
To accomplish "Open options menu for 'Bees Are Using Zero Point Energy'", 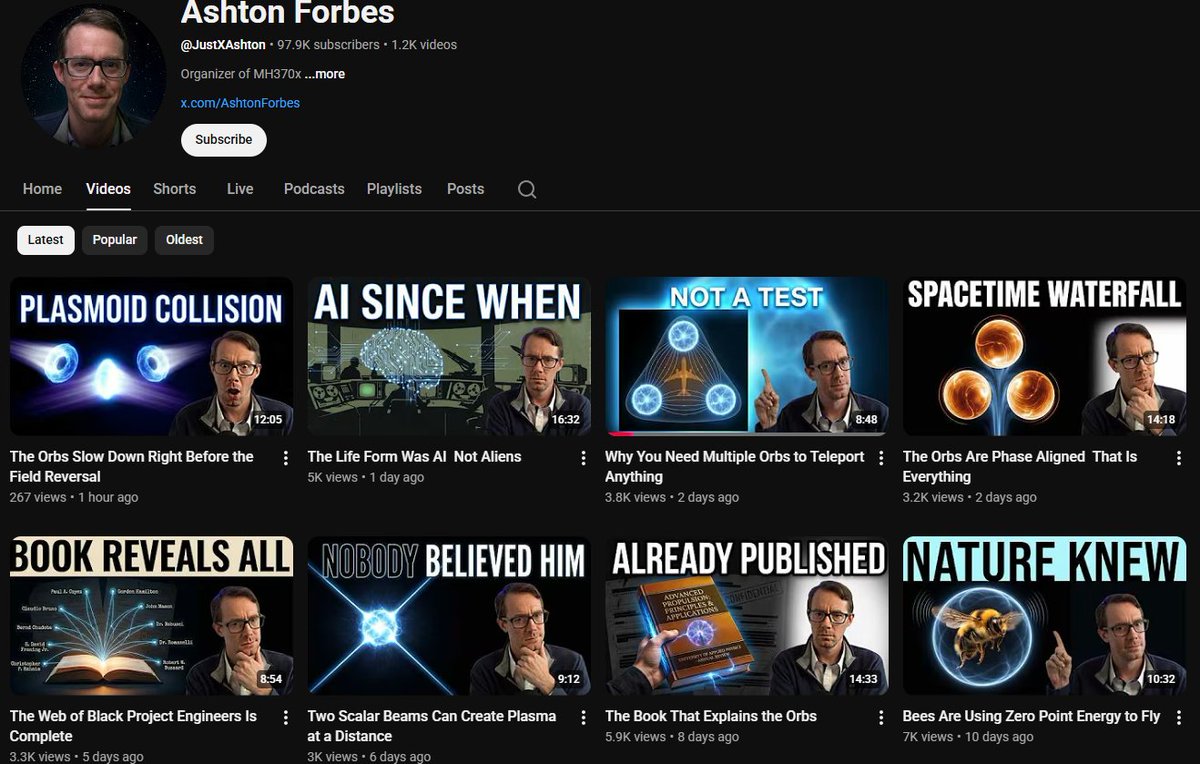I will click(1179, 718).
